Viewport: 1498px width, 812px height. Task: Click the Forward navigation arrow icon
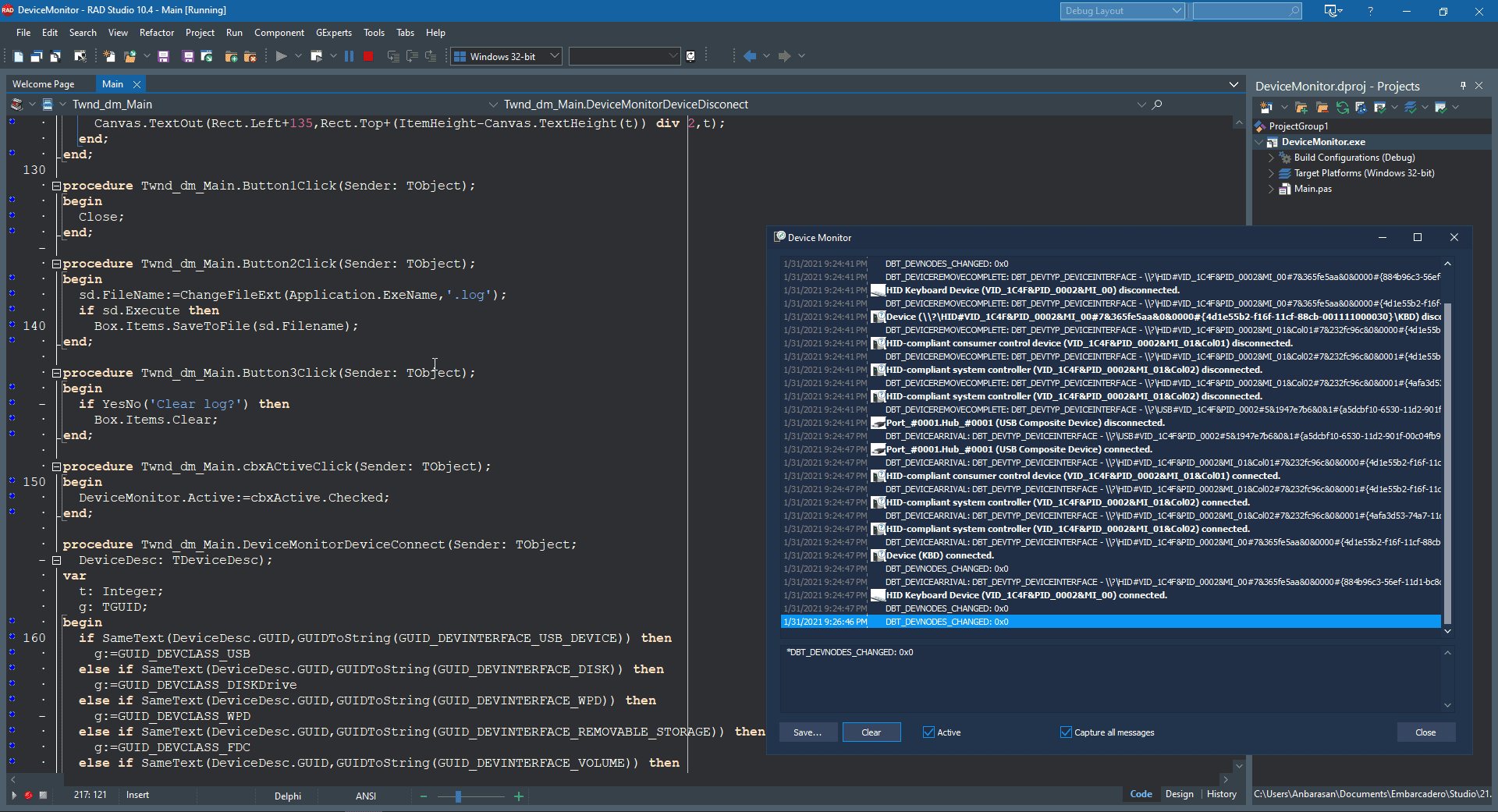(785, 56)
